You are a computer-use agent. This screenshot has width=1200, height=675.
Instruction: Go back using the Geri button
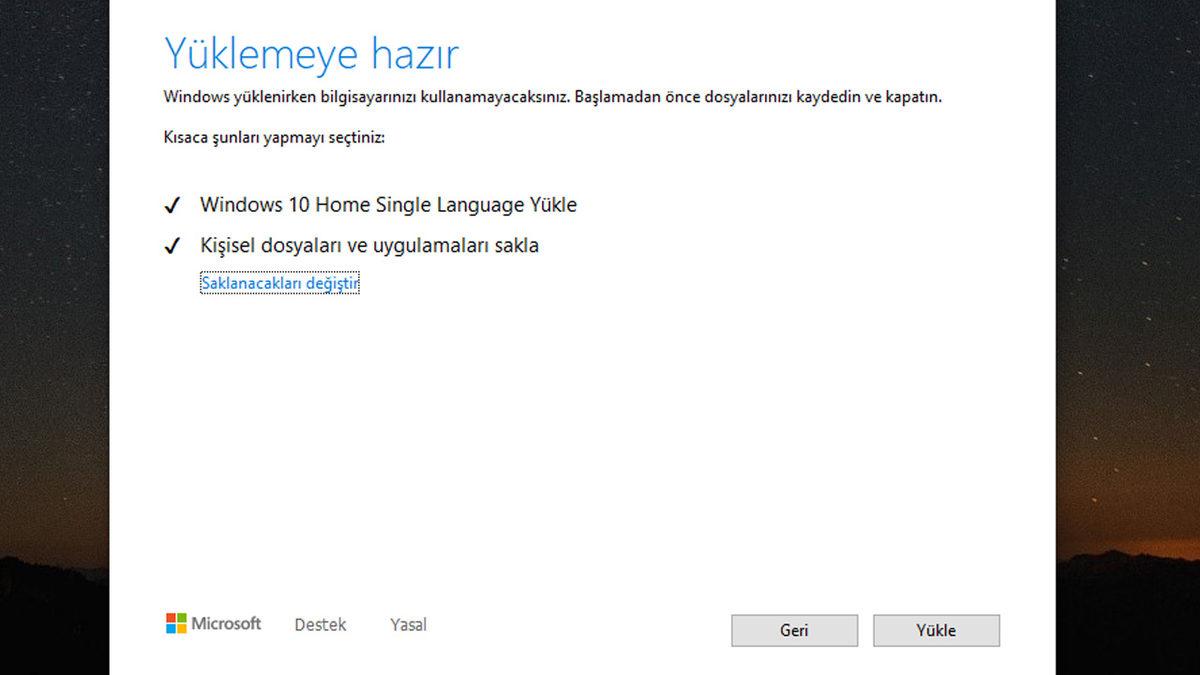coord(794,630)
